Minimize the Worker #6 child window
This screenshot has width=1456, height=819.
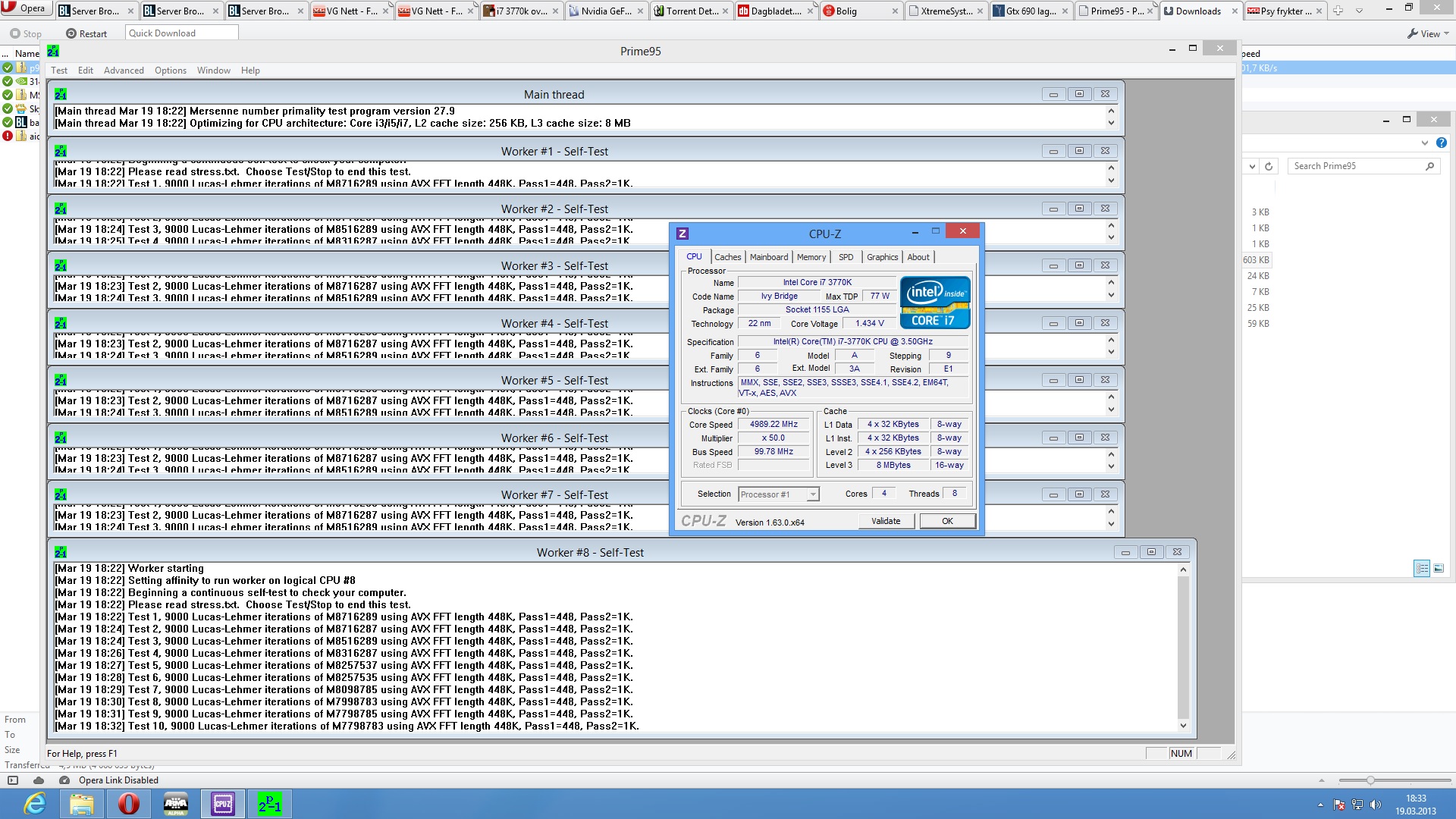[1053, 438]
